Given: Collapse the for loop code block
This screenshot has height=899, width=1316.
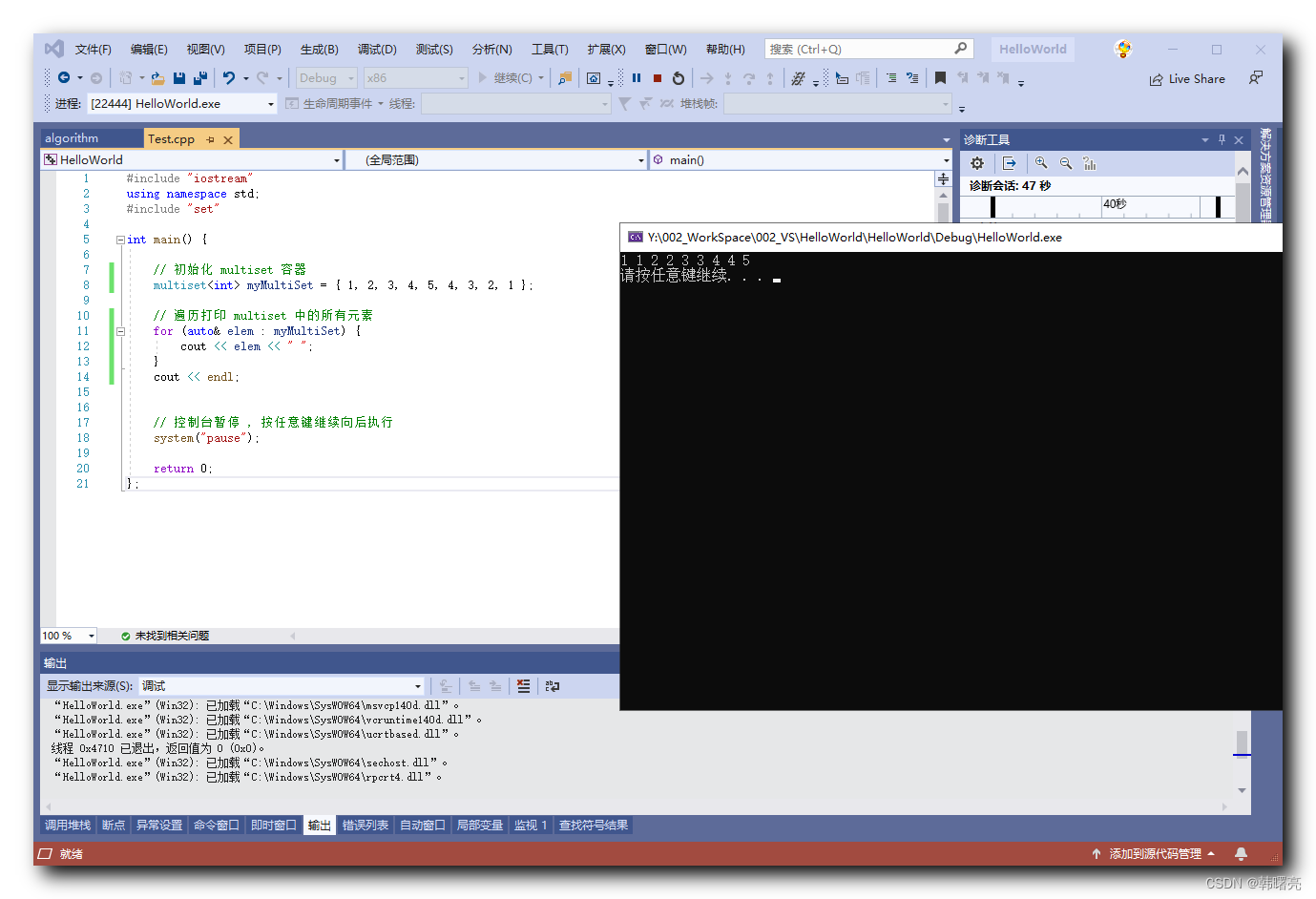Looking at the screenshot, I should (x=120, y=331).
